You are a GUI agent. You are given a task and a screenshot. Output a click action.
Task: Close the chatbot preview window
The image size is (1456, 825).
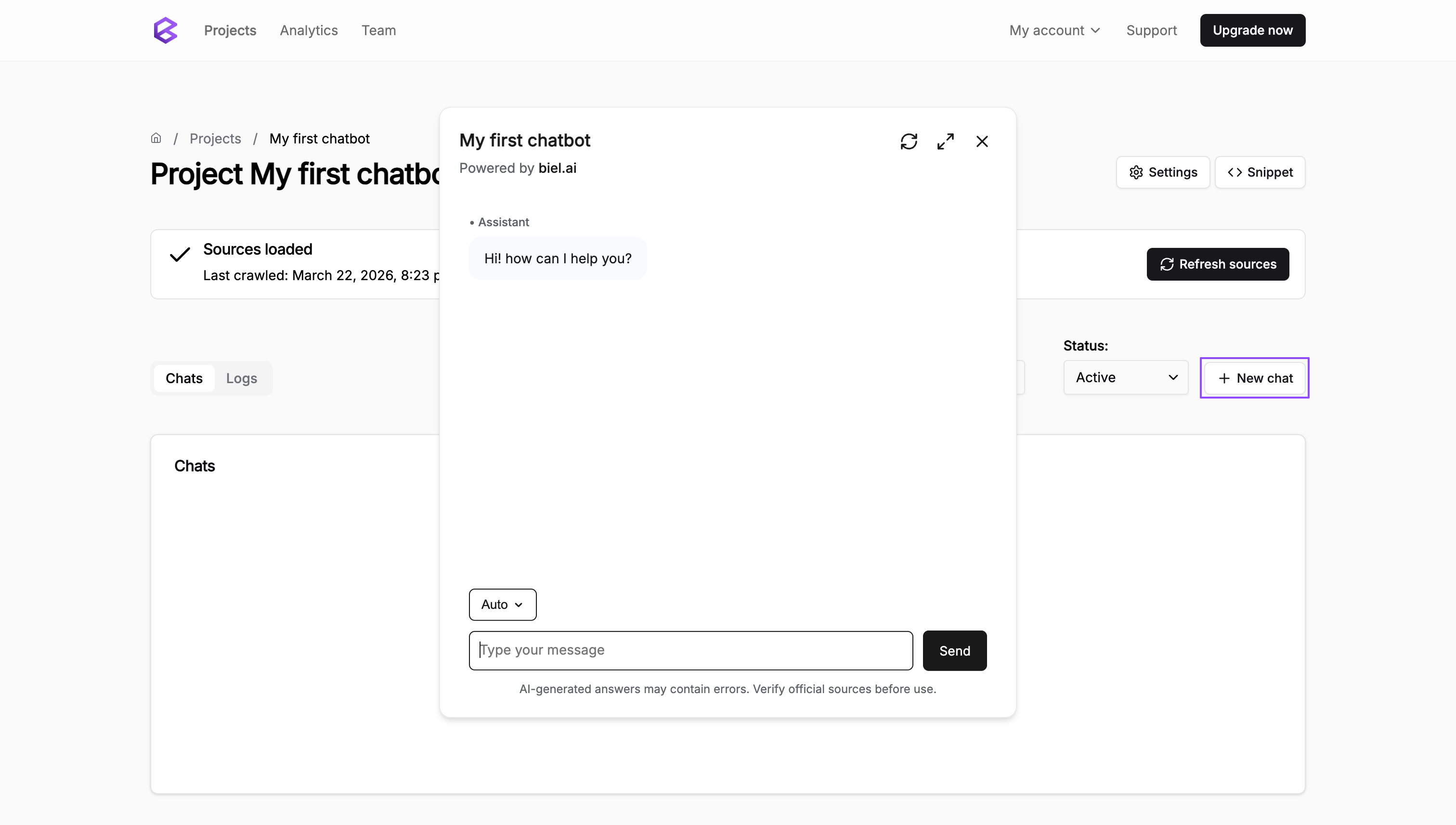coord(982,141)
